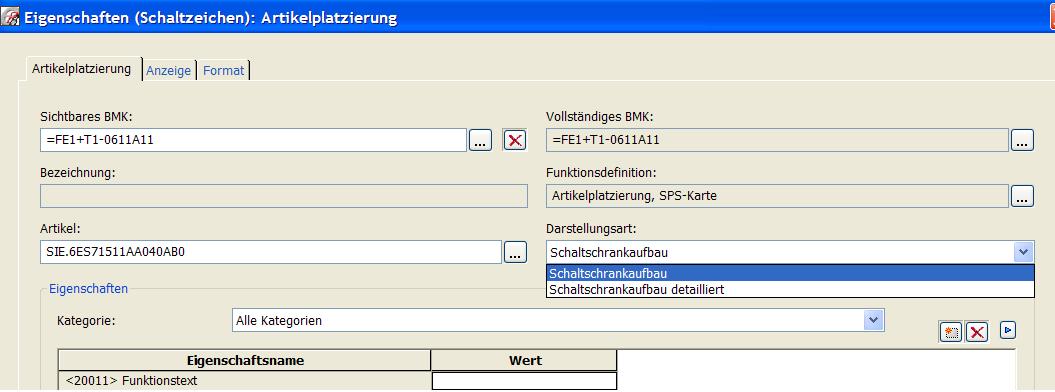Click the 'Eigenschaften' group title
1055x392 pixels.
pyautogui.click(x=89, y=288)
